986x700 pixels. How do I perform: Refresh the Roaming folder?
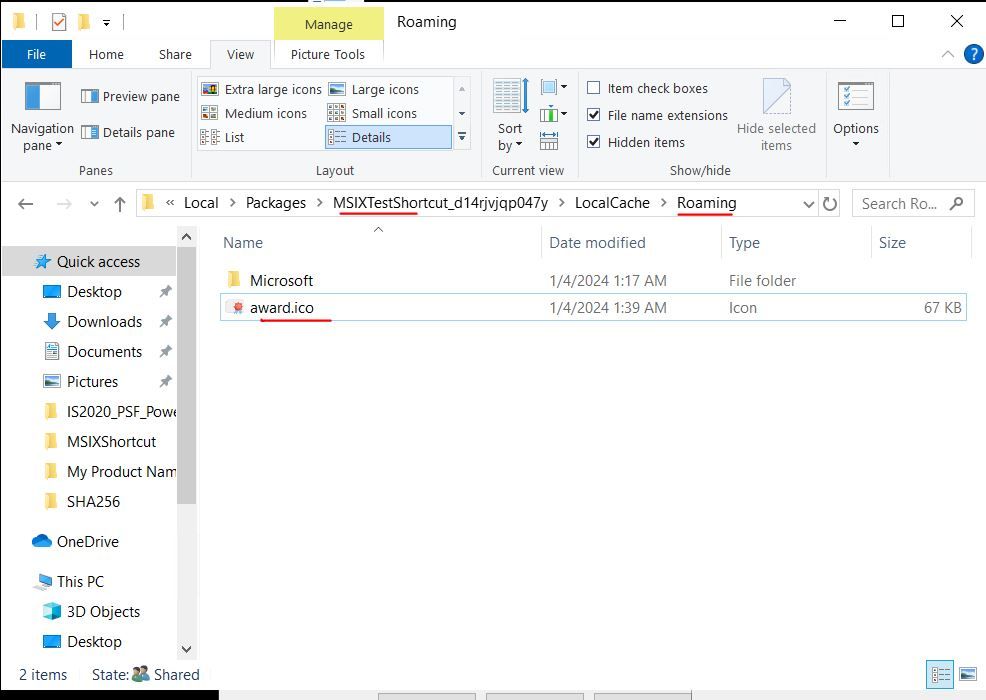(830, 203)
